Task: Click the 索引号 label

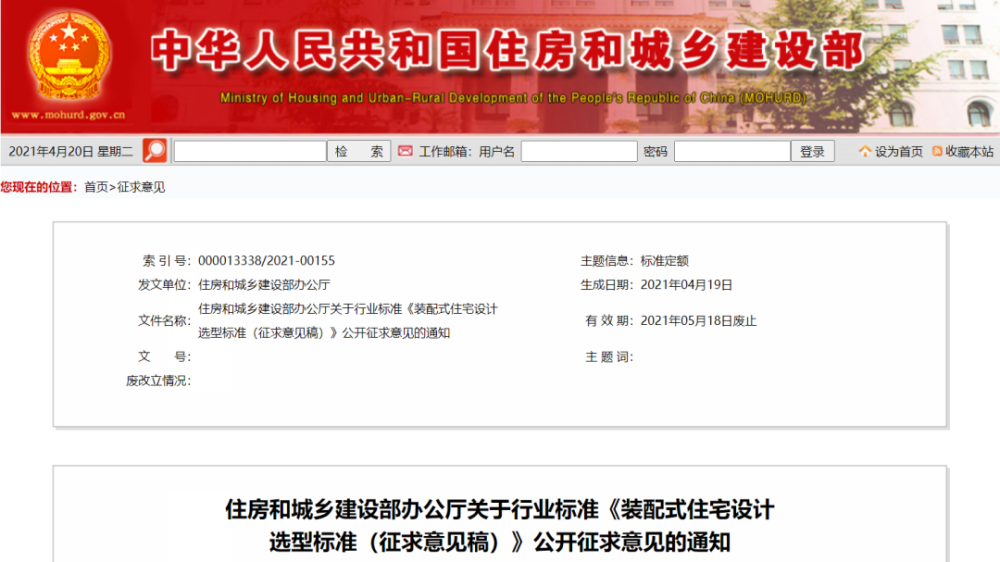Action: [x=166, y=260]
